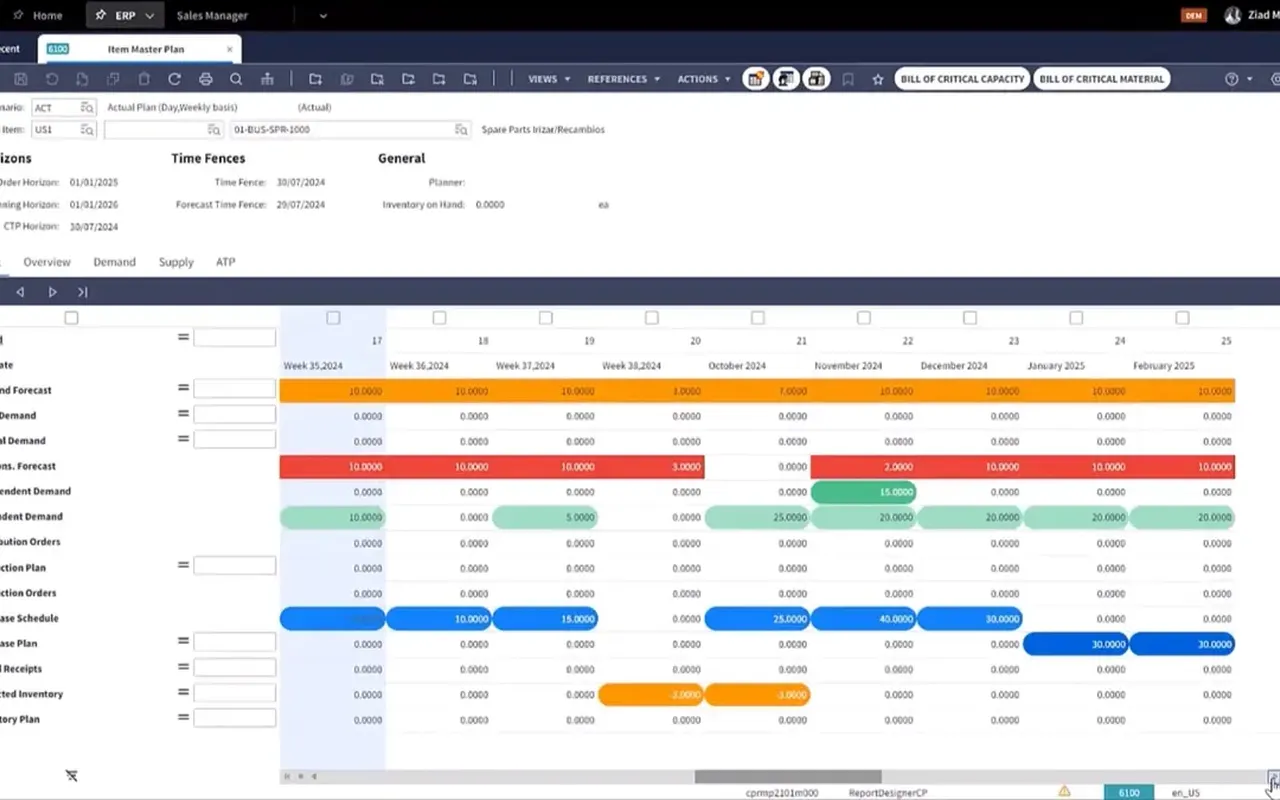1280x800 pixels.
Task: Switch to the ATP tab
Action: pos(226,262)
